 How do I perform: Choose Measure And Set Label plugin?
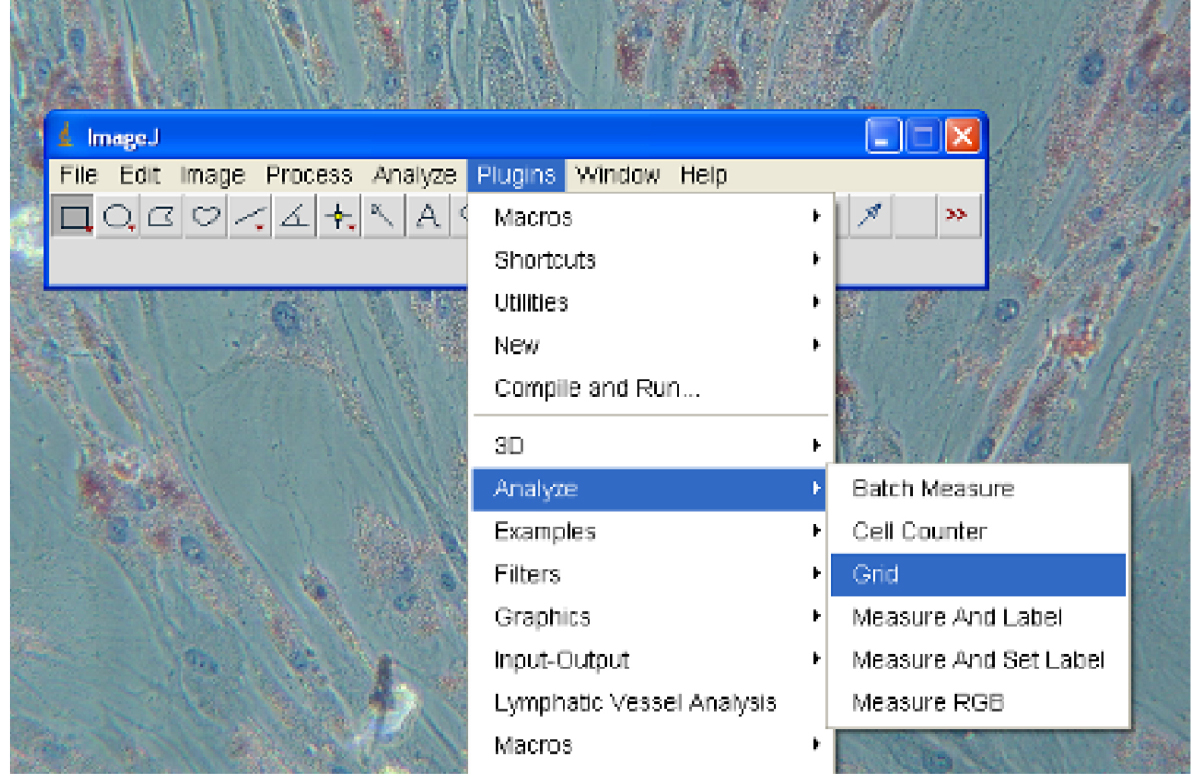978,659
